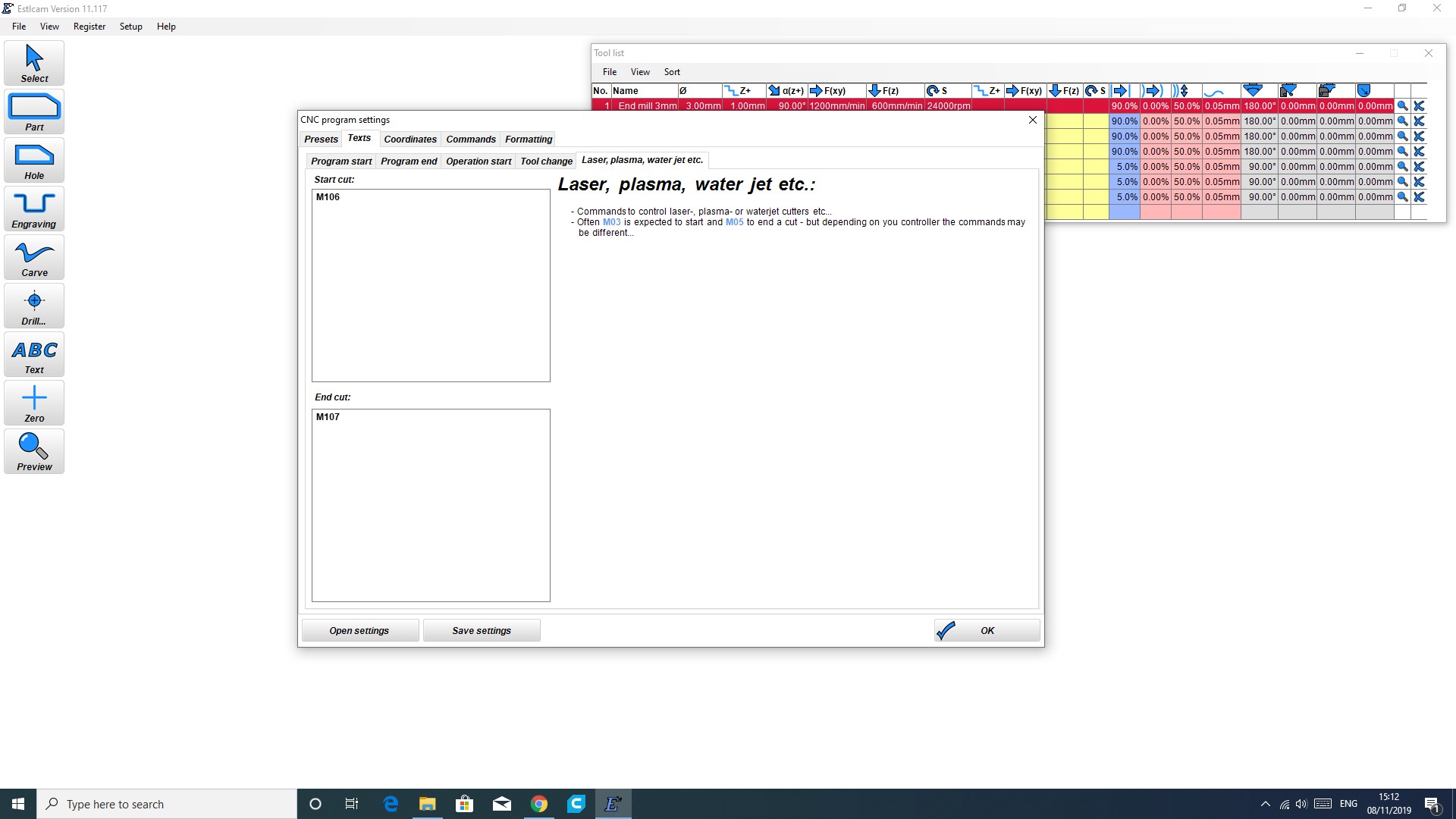Open the Mail app in taskbar
1456x819 pixels.
(502, 804)
